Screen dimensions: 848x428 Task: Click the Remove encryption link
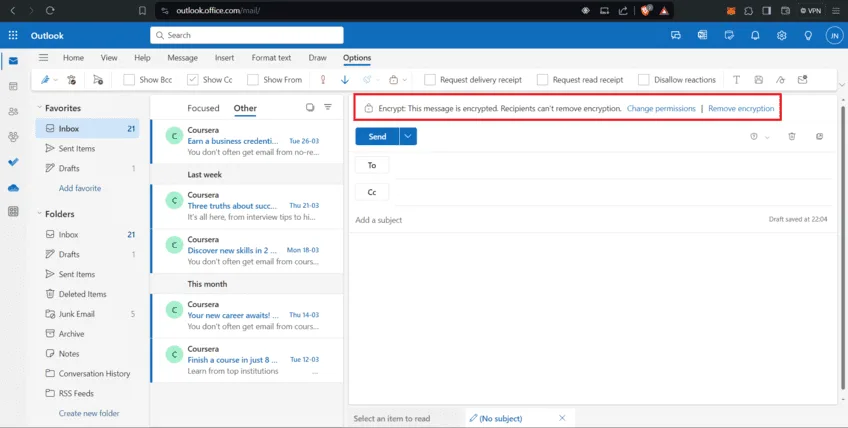740,108
